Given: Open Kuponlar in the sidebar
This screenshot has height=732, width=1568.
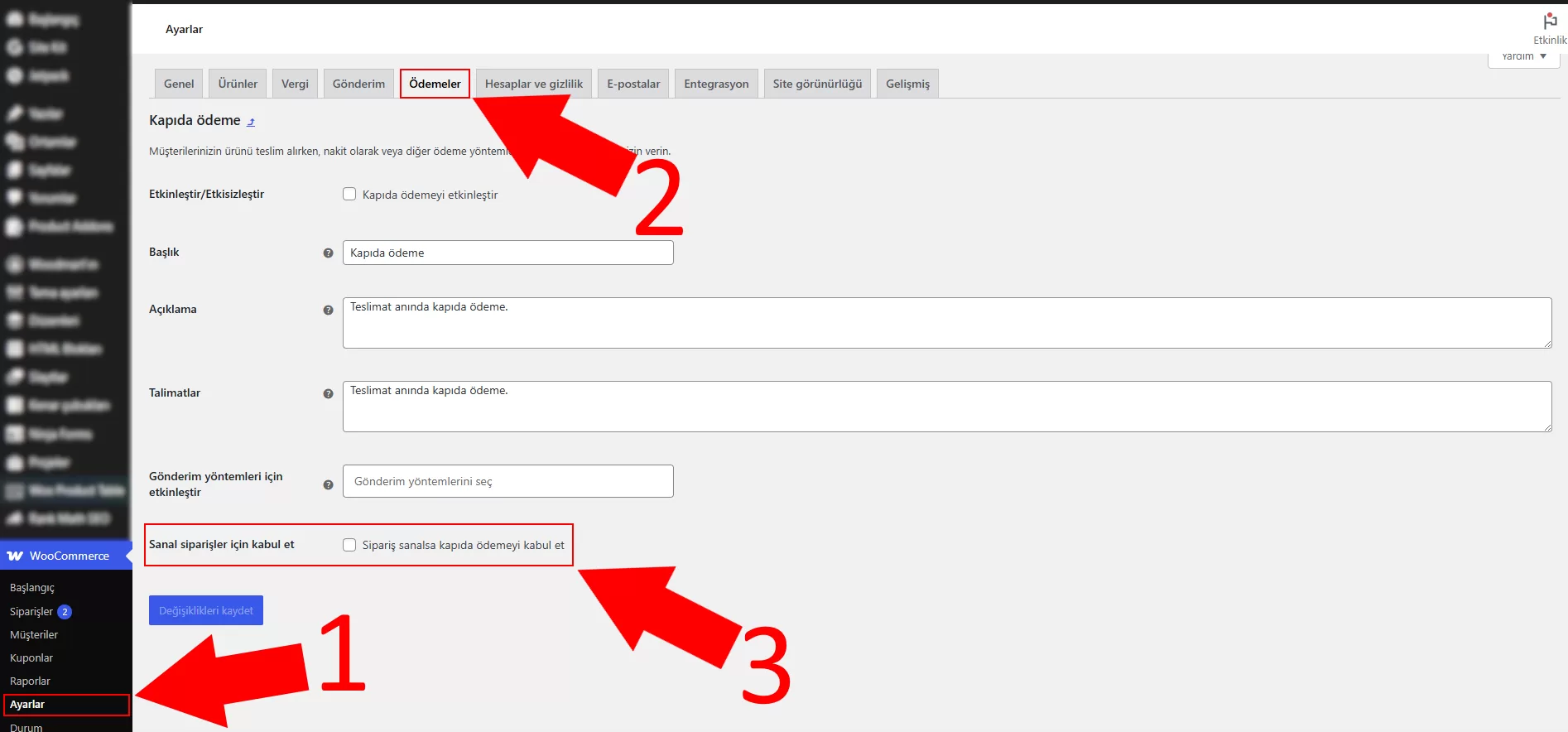Looking at the screenshot, I should tap(31, 658).
